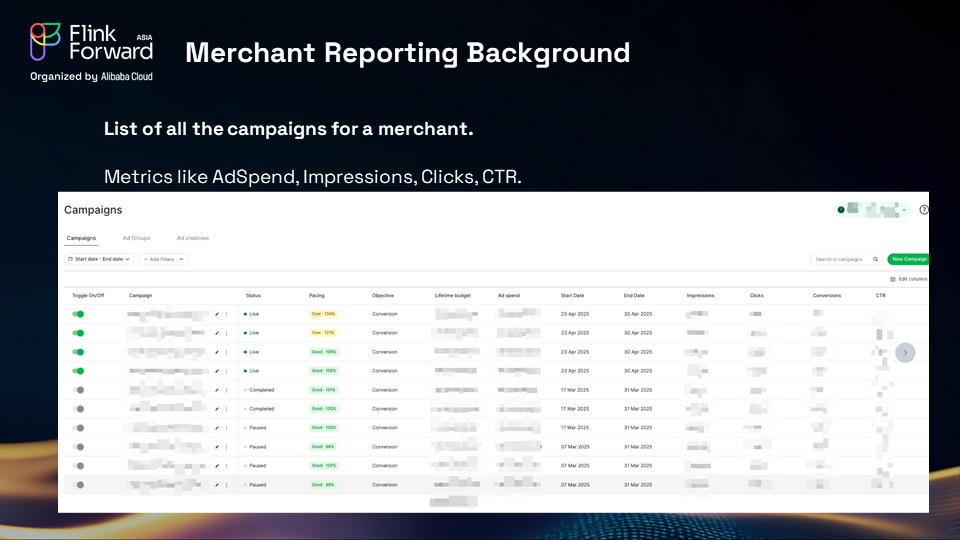Turn off the Over 121% campaign toggle

(x=78, y=333)
